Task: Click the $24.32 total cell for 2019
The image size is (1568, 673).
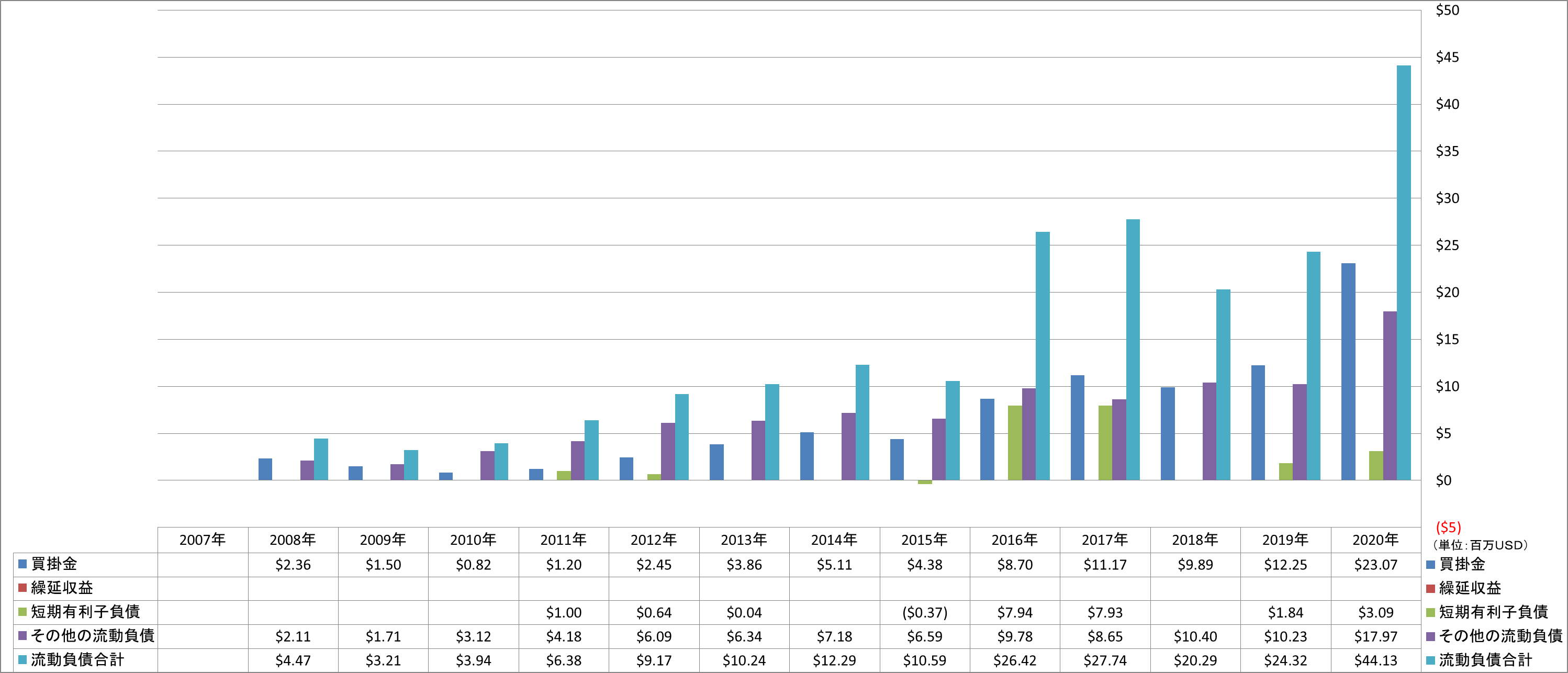Action: 1285,660
